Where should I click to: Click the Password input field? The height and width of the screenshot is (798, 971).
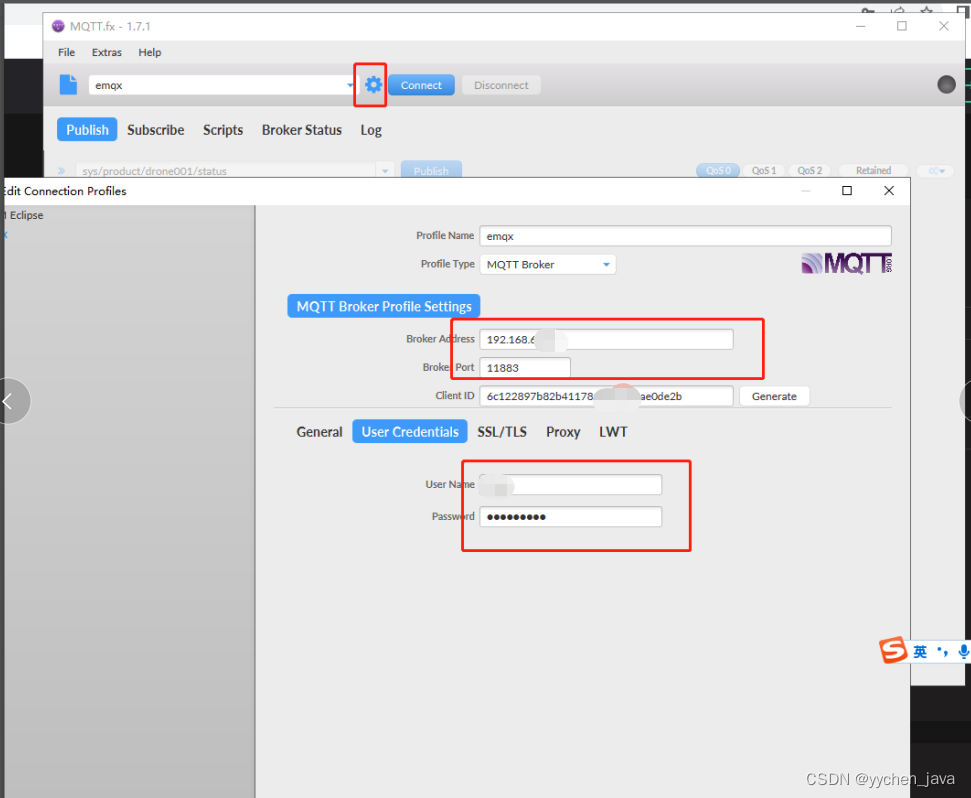tap(570, 517)
